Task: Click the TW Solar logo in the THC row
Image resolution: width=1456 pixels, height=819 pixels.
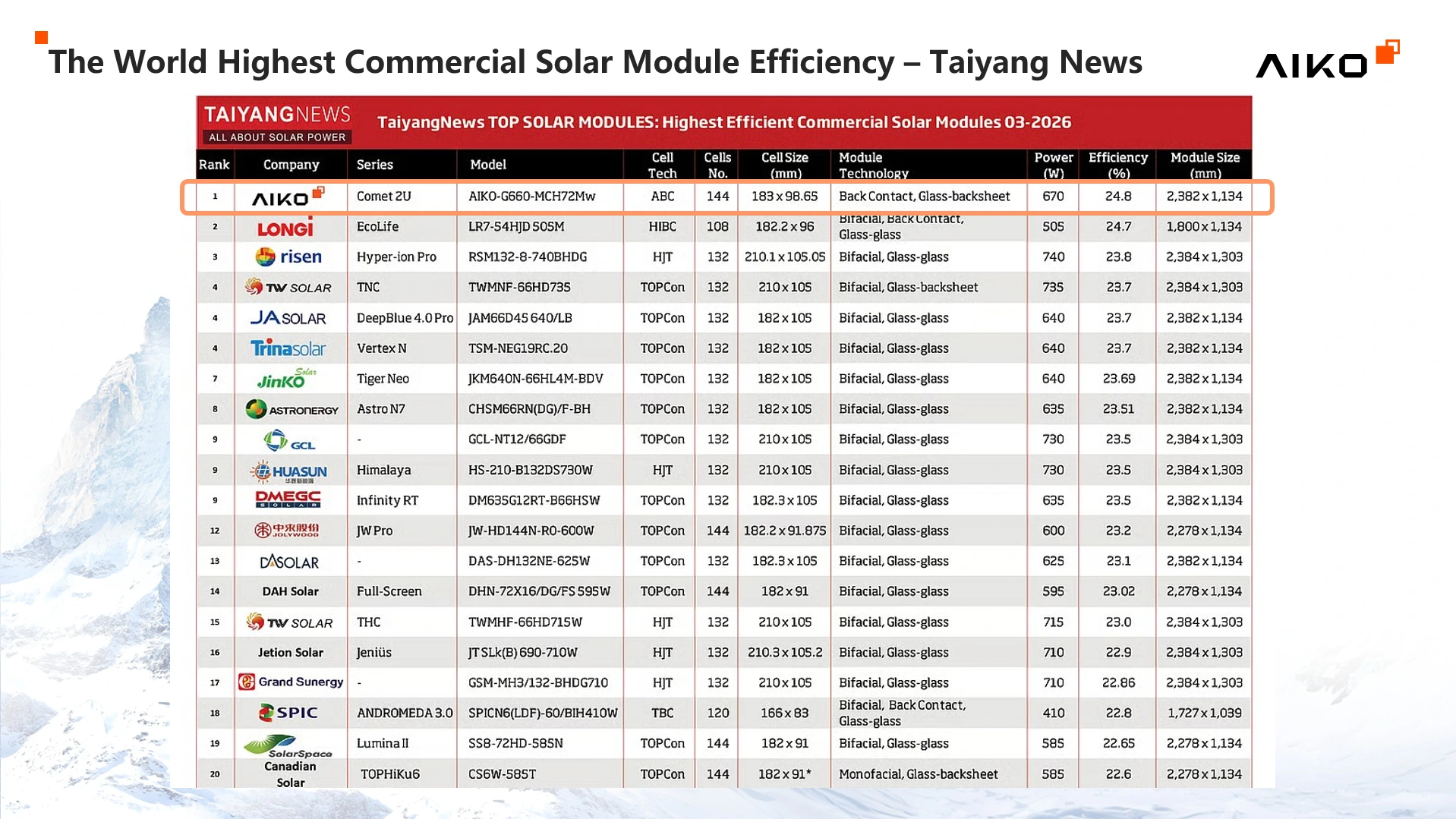Action: (x=289, y=622)
